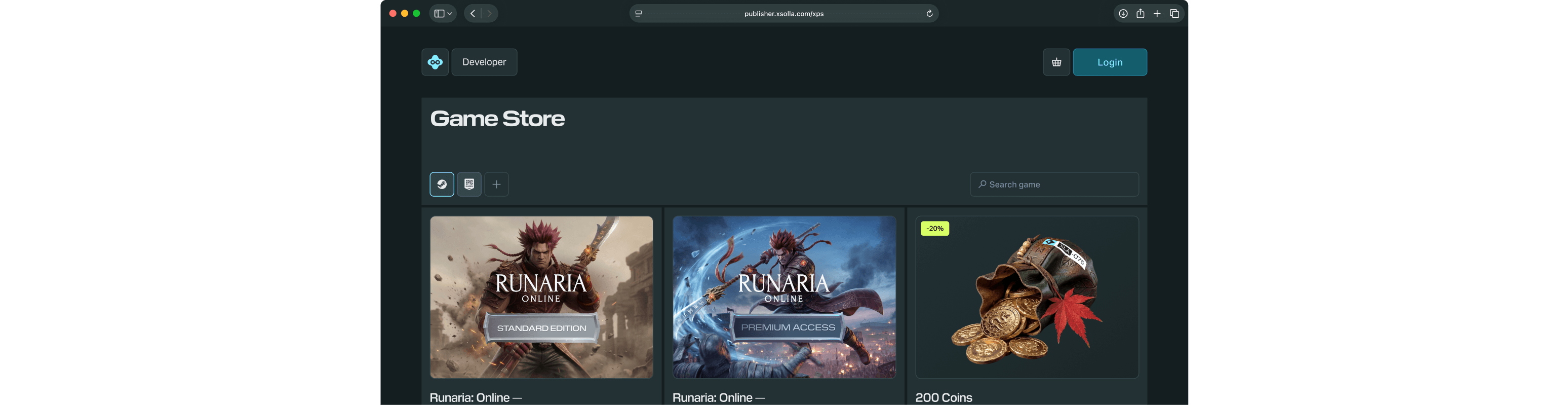
Task: Open the Share menu
Action: point(1140,13)
